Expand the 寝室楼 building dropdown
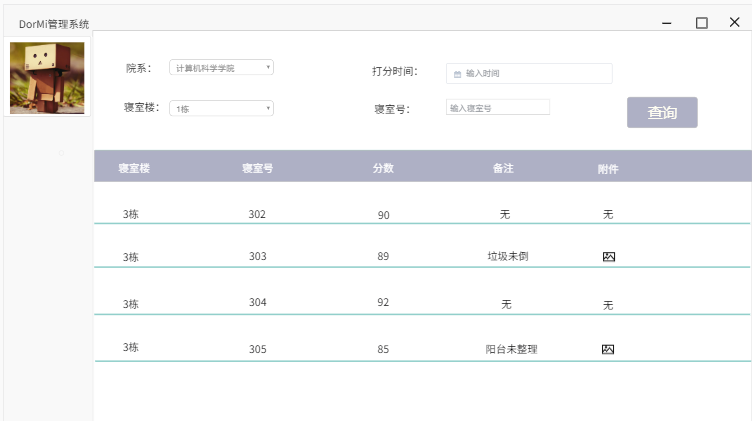This screenshot has height=421, width=752. [222, 108]
